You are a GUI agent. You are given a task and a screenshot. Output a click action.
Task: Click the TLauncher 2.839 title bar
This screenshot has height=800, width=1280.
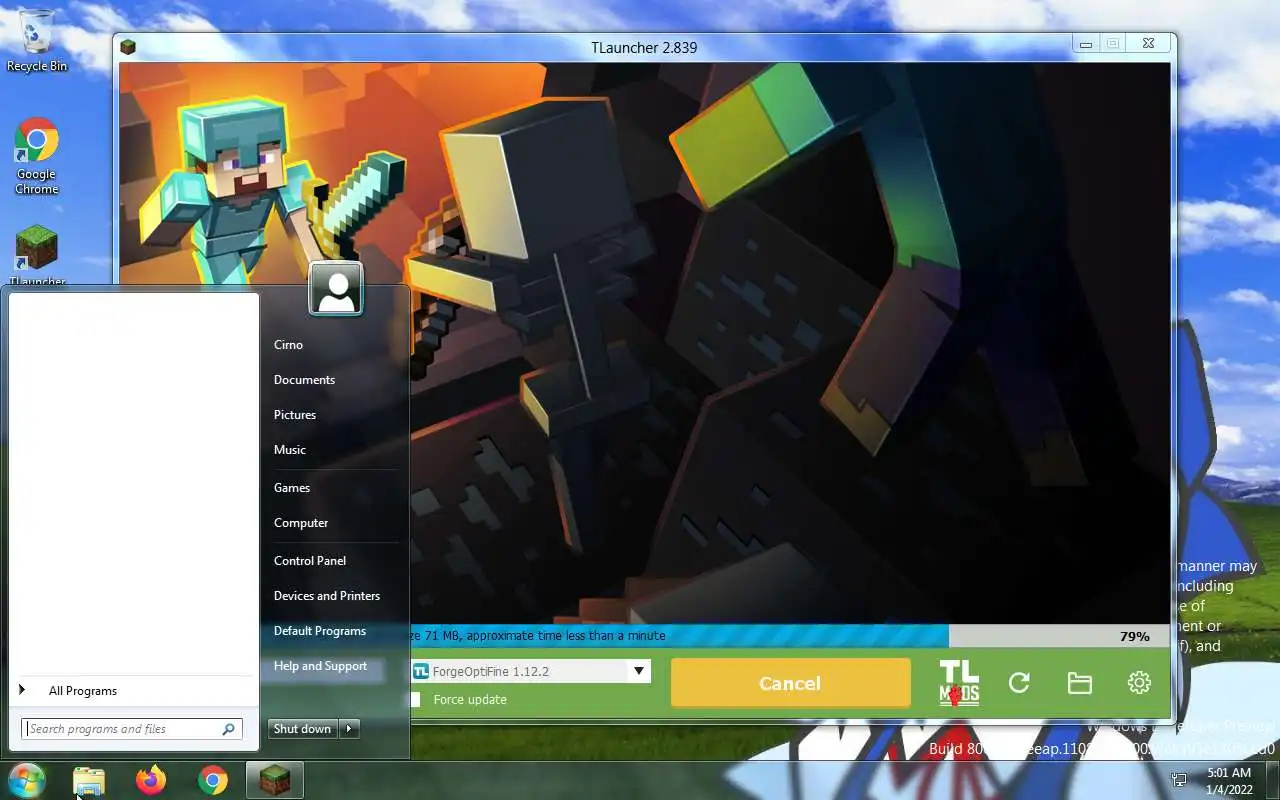(x=645, y=47)
